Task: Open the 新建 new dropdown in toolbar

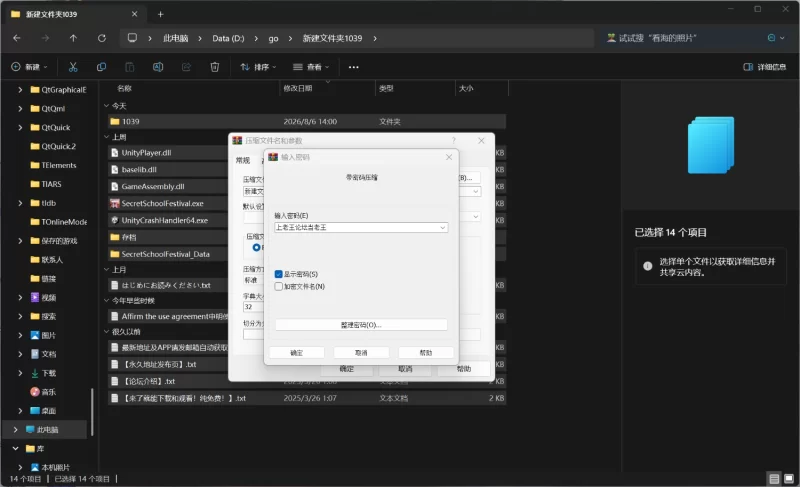Action: coord(29,67)
